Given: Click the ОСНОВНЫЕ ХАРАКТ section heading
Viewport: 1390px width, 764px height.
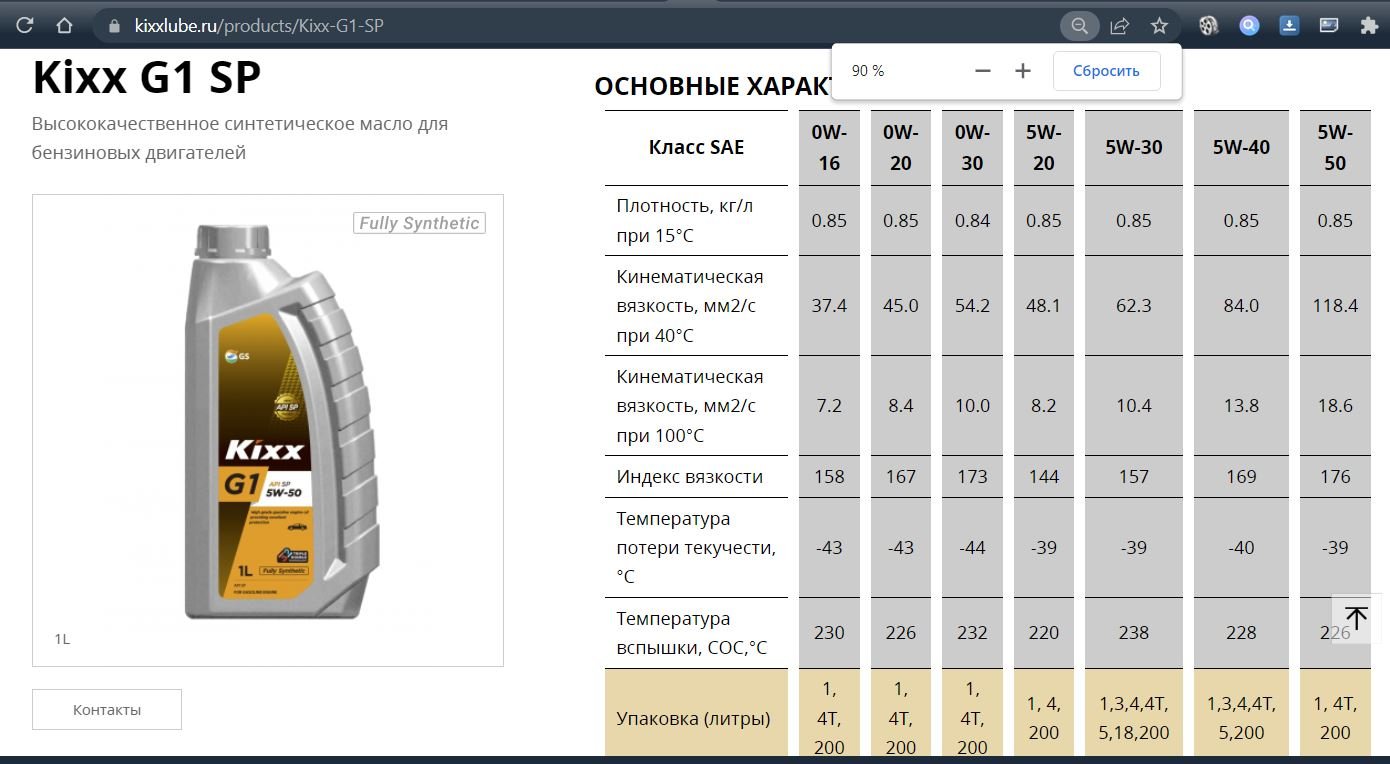Looking at the screenshot, I should tap(712, 87).
